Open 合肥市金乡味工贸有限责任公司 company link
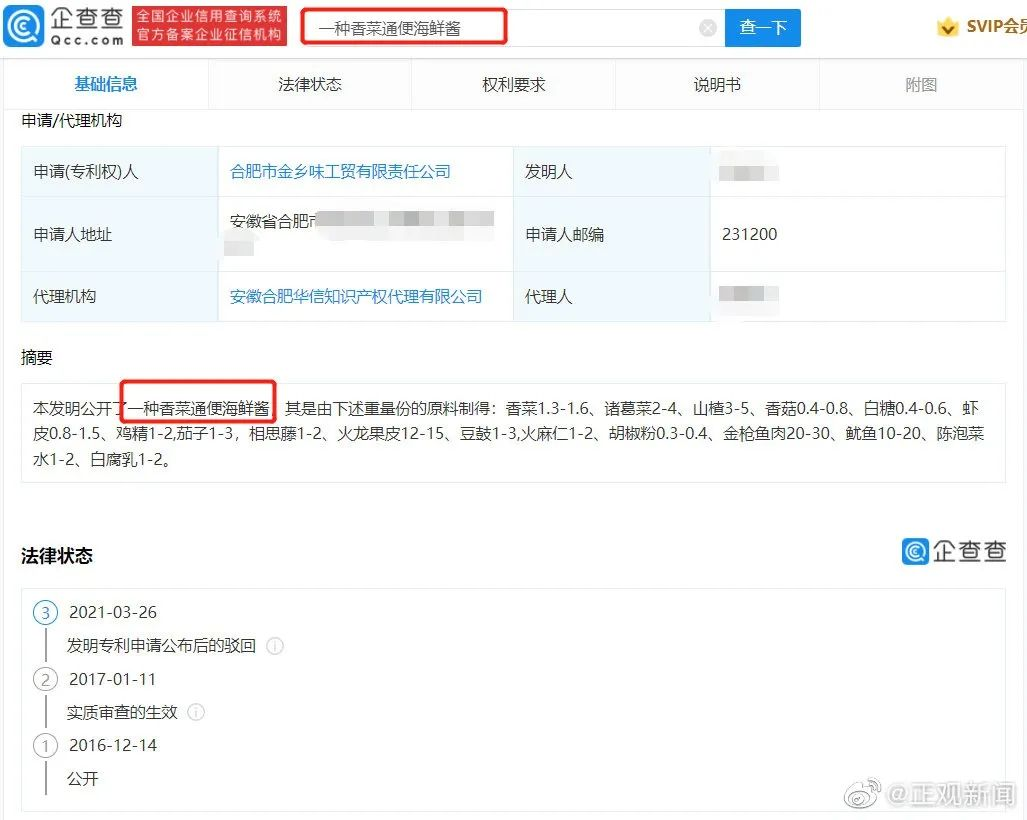Screen dimensions: 1027x820 point(340,172)
